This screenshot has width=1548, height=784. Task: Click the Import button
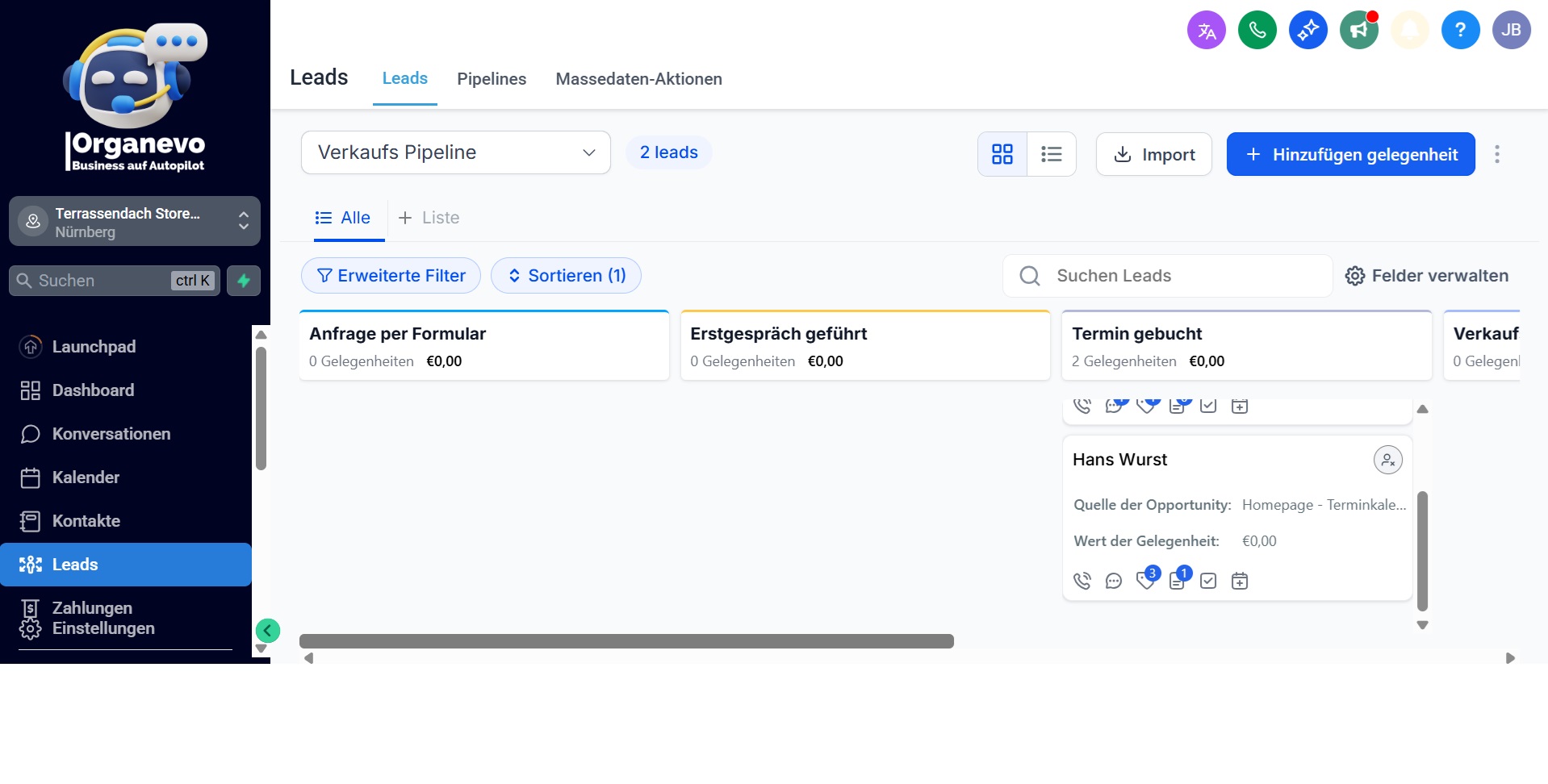pyautogui.click(x=1153, y=154)
